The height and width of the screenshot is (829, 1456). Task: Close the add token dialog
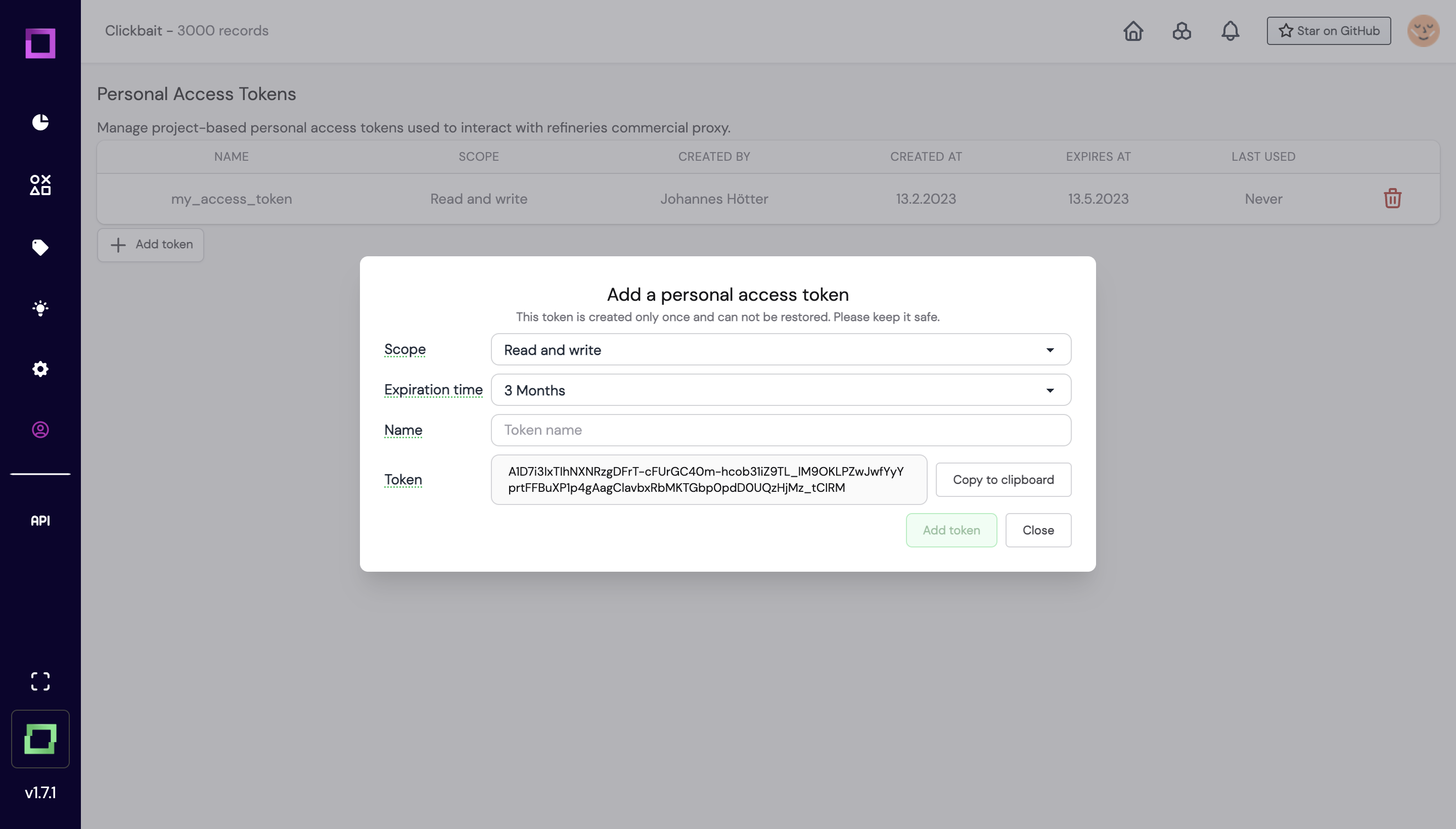point(1038,530)
